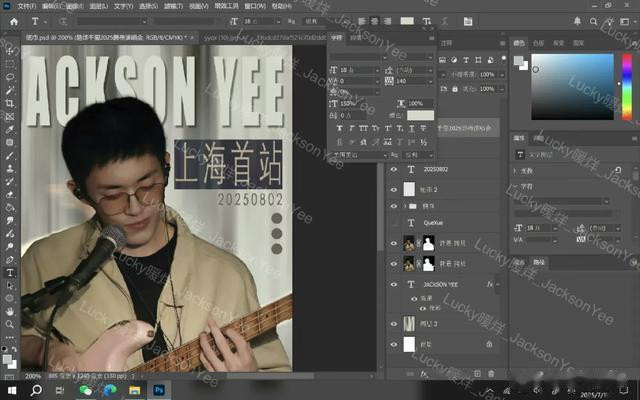Viewport: 640px width, 400px height.
Task: Select the Eraser tool
Action: pos(9,195)
